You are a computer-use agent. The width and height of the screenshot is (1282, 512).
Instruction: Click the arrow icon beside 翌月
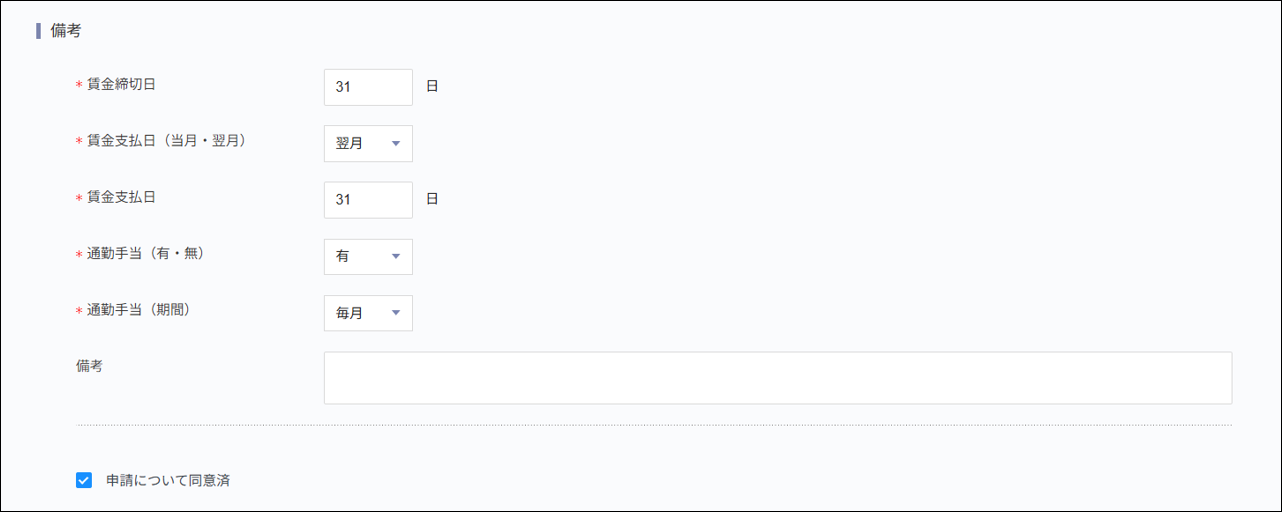[x=395, y=144]
